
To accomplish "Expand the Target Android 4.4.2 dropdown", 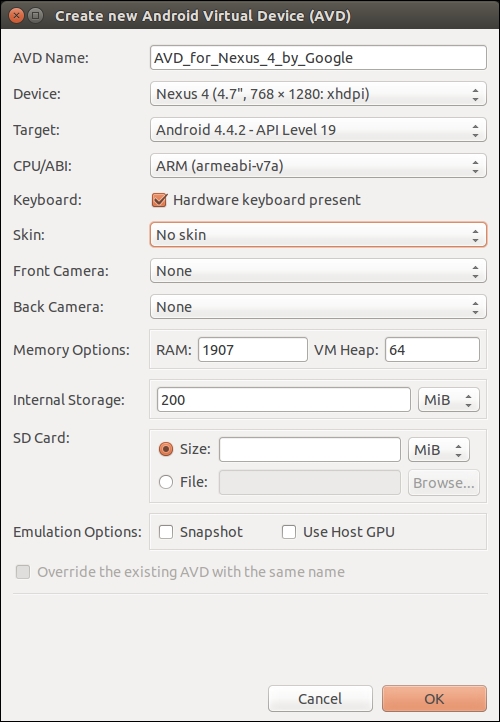I will (x=318, y=130).
